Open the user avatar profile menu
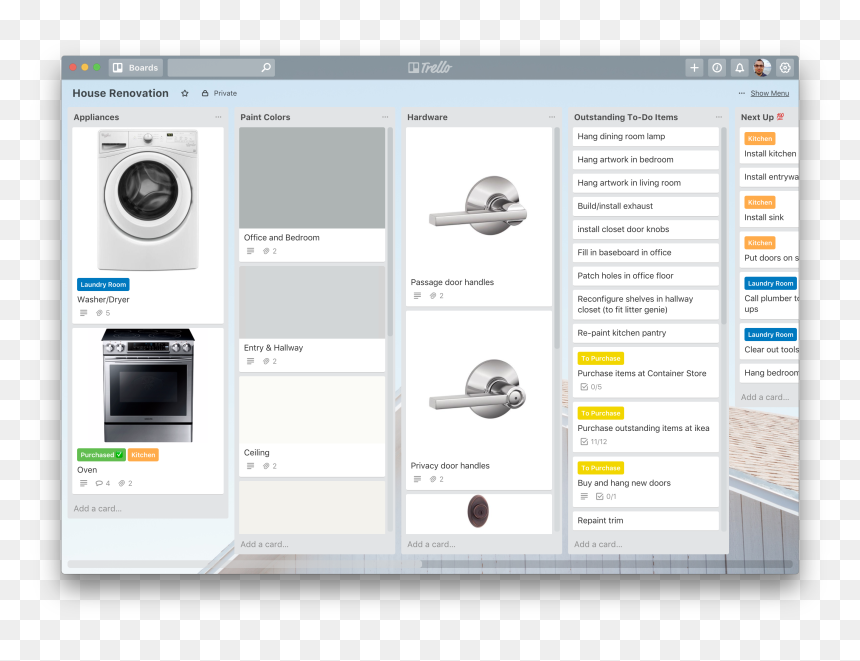 pos(762,67)
